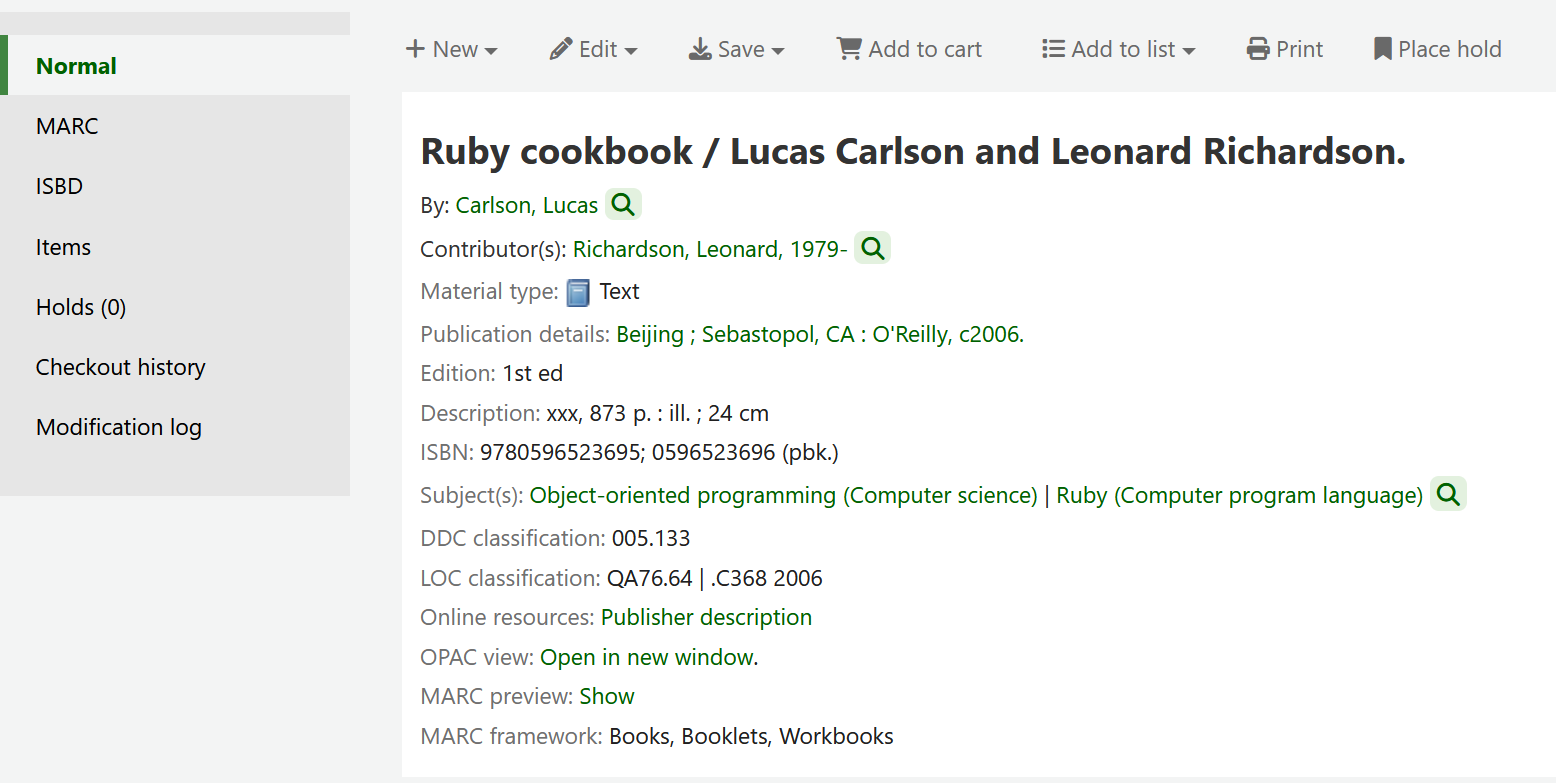Viewport: 1556px width, 783px height.
Task: Open the Add to list dropdown
Action: [1118, 48]
